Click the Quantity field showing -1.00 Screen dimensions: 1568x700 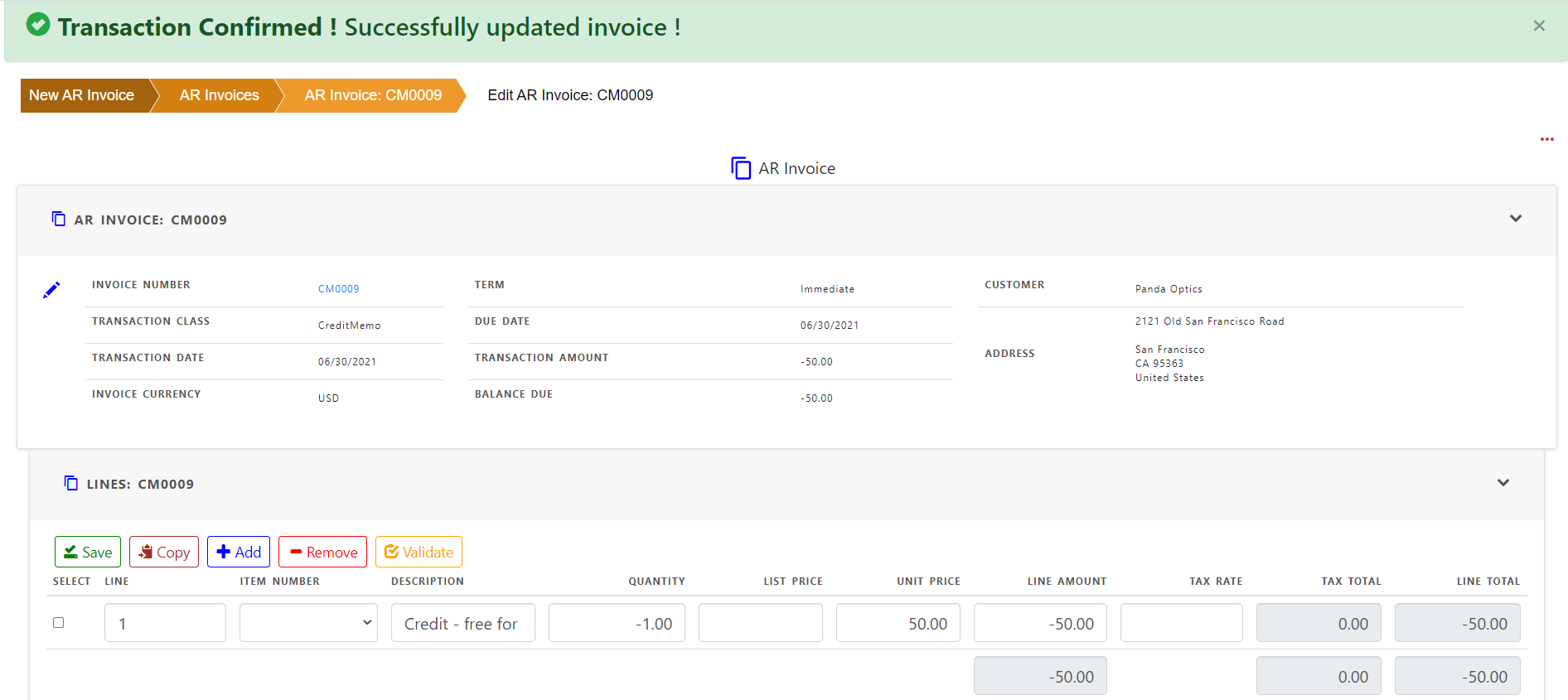coord(617,623)
